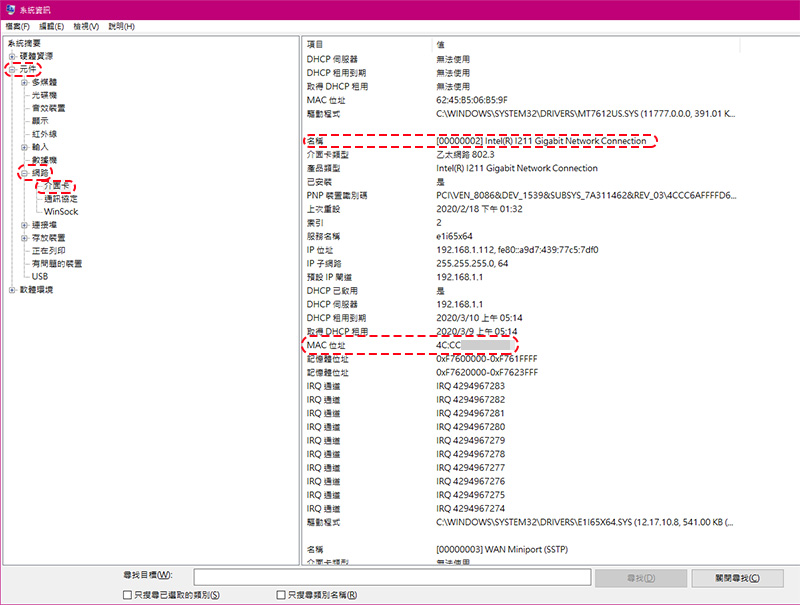Image resolution: width=800 pixels, height=605 pixels.
Task: Open the 檔案(F) menu
Action: pos(18,27)
